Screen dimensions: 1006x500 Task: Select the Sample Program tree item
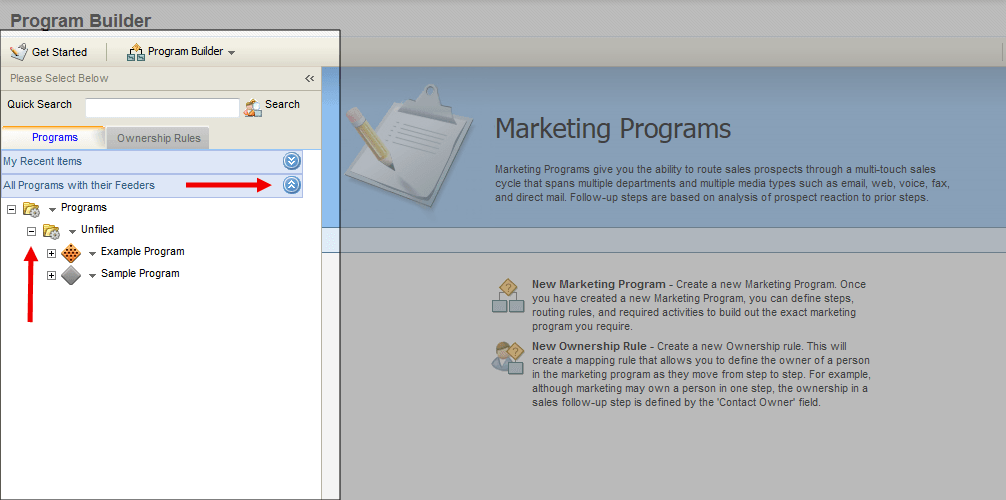(140, 273)
